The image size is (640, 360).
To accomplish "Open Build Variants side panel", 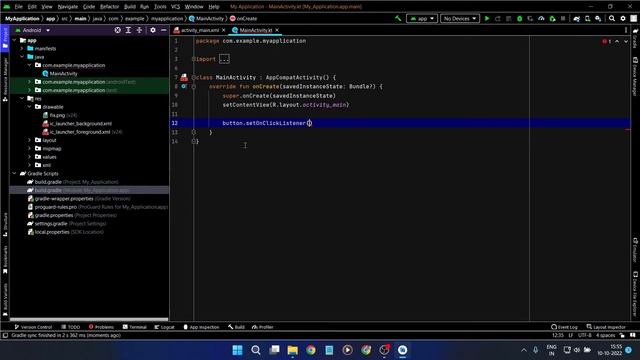I will tap(5, 299).
